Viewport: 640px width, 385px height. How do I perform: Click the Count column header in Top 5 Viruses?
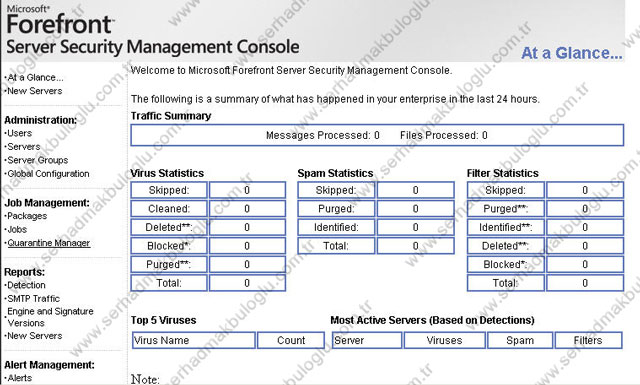(291, 340)
